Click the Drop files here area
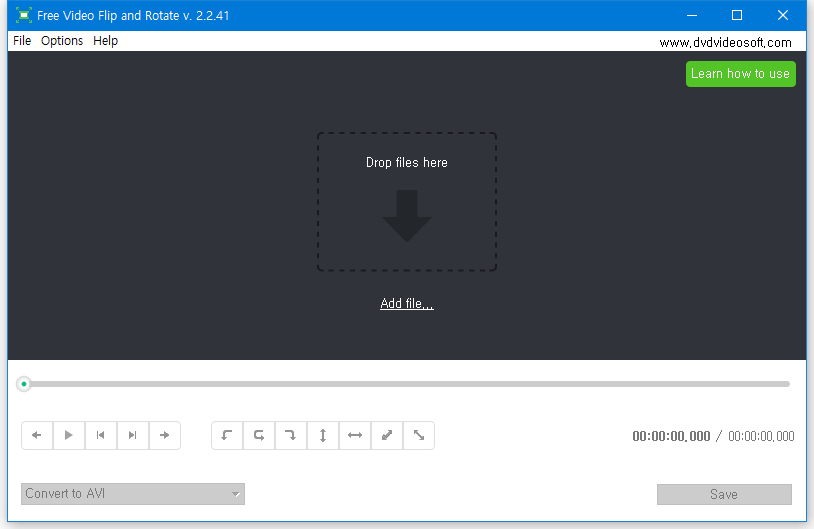Image resolution: width=814 pixels, height=529 pixels. 406,201
